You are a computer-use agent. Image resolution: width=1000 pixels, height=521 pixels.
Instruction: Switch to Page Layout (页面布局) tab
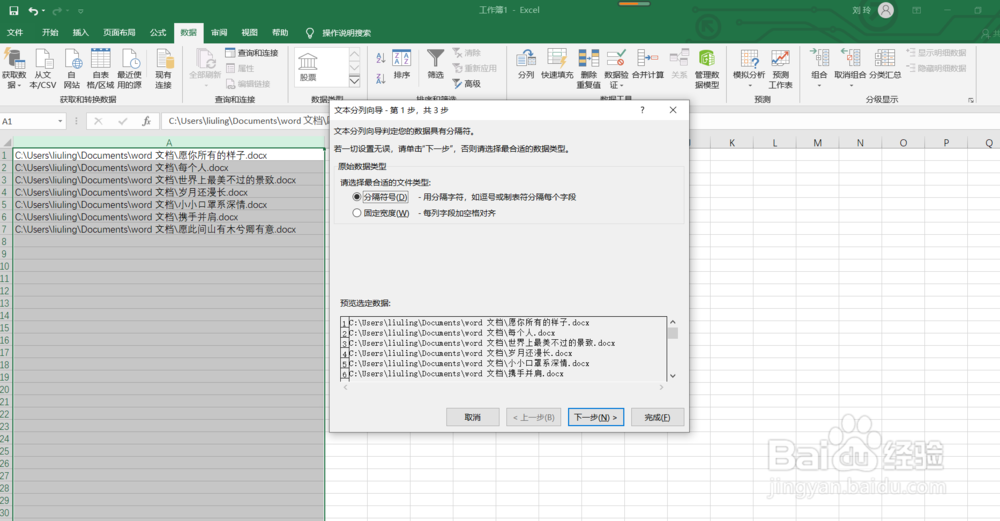119,33
